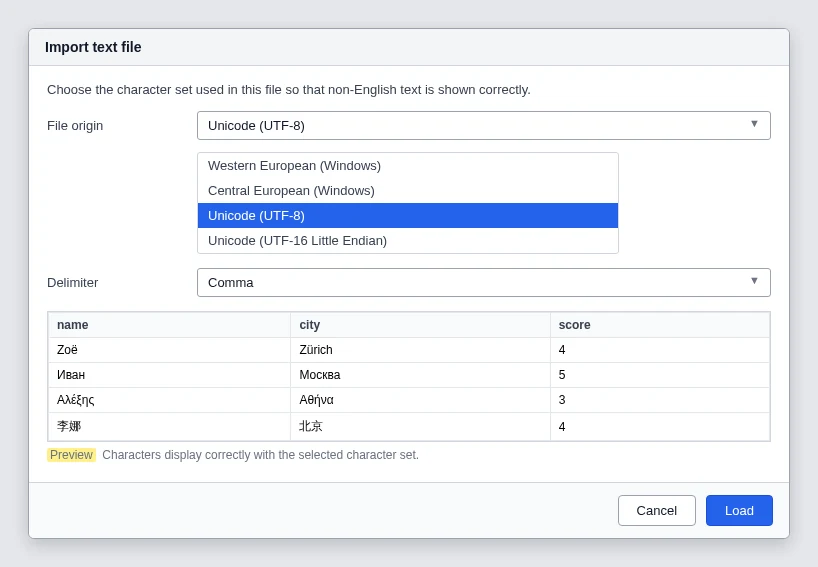Screen dimensions: 818x567
Task: Choose Central European (Windows) option
Action: 407,190
